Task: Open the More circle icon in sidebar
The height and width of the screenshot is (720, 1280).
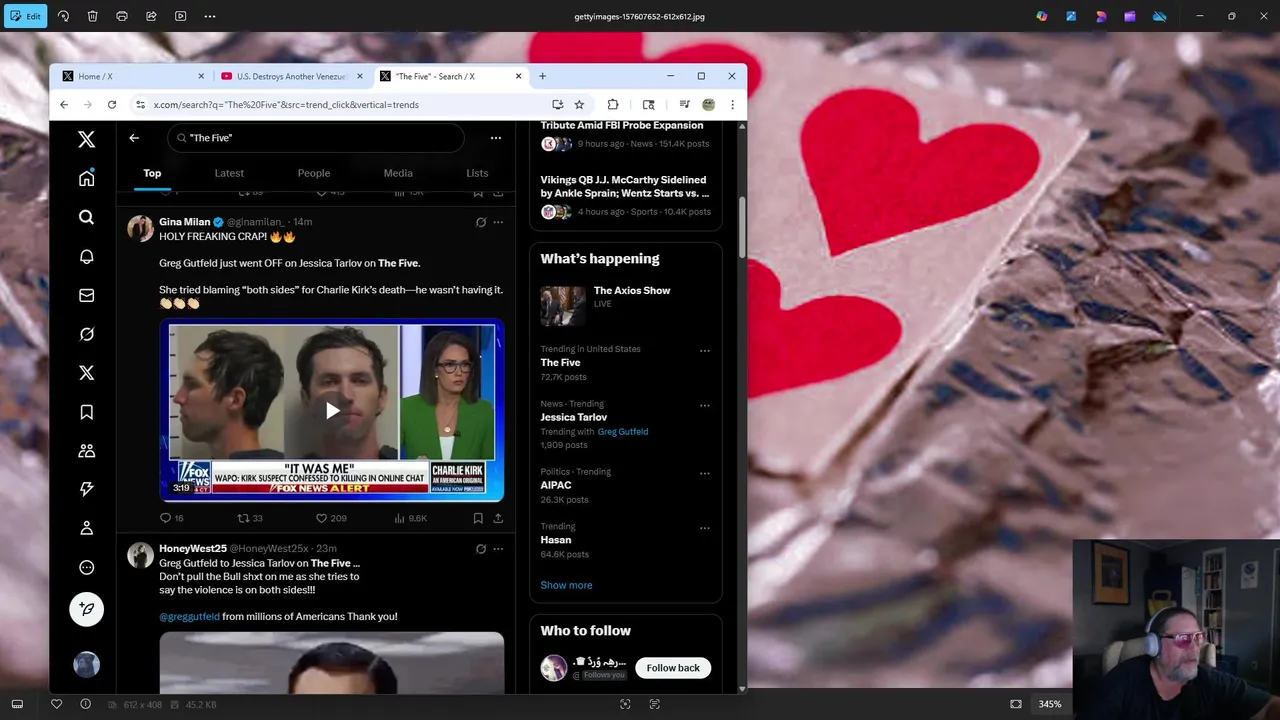Action: 87,567
